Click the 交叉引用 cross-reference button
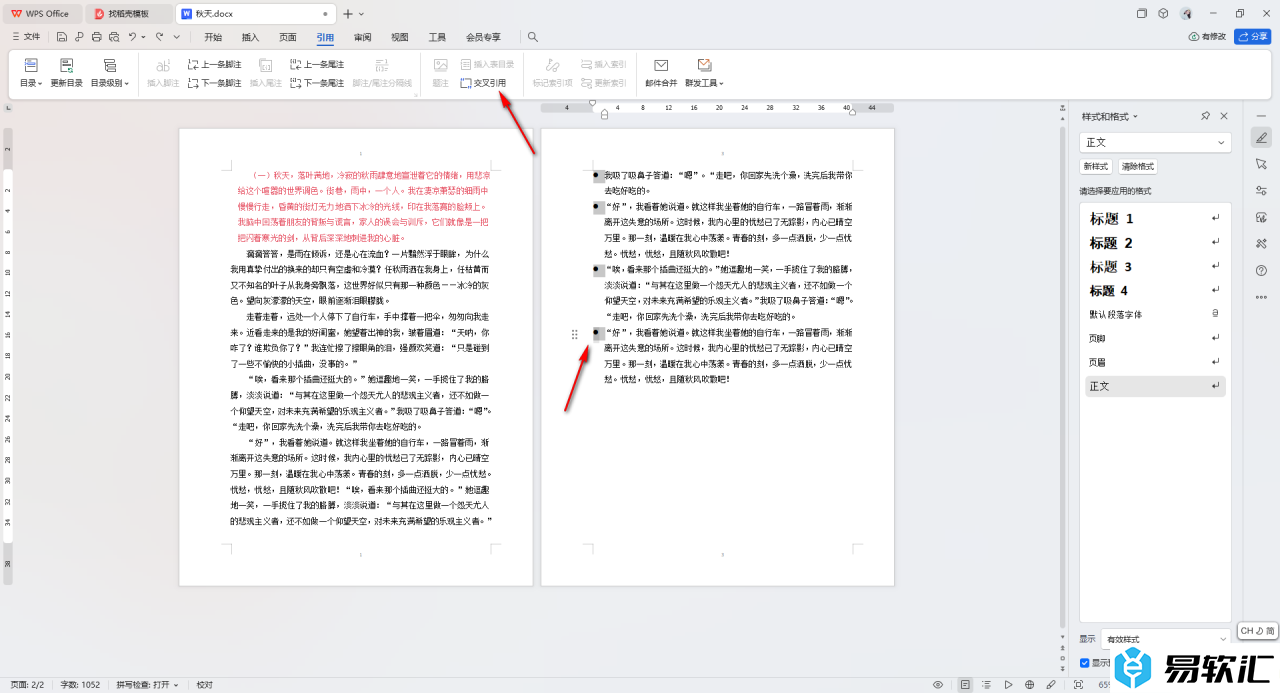The image size is (1280, 693). pos(483,83)
